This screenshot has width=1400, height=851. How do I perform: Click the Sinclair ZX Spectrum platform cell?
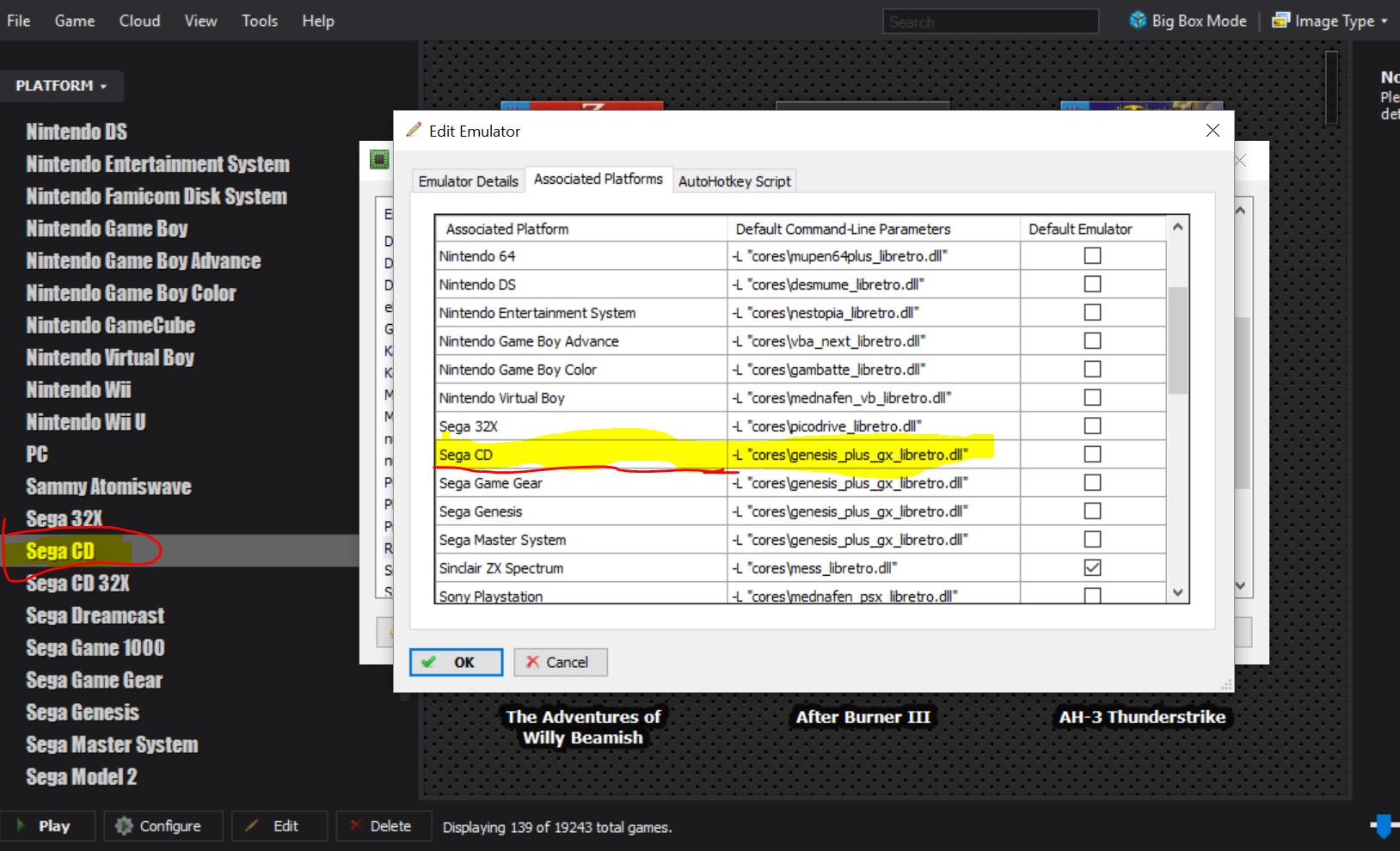point(581,567)
